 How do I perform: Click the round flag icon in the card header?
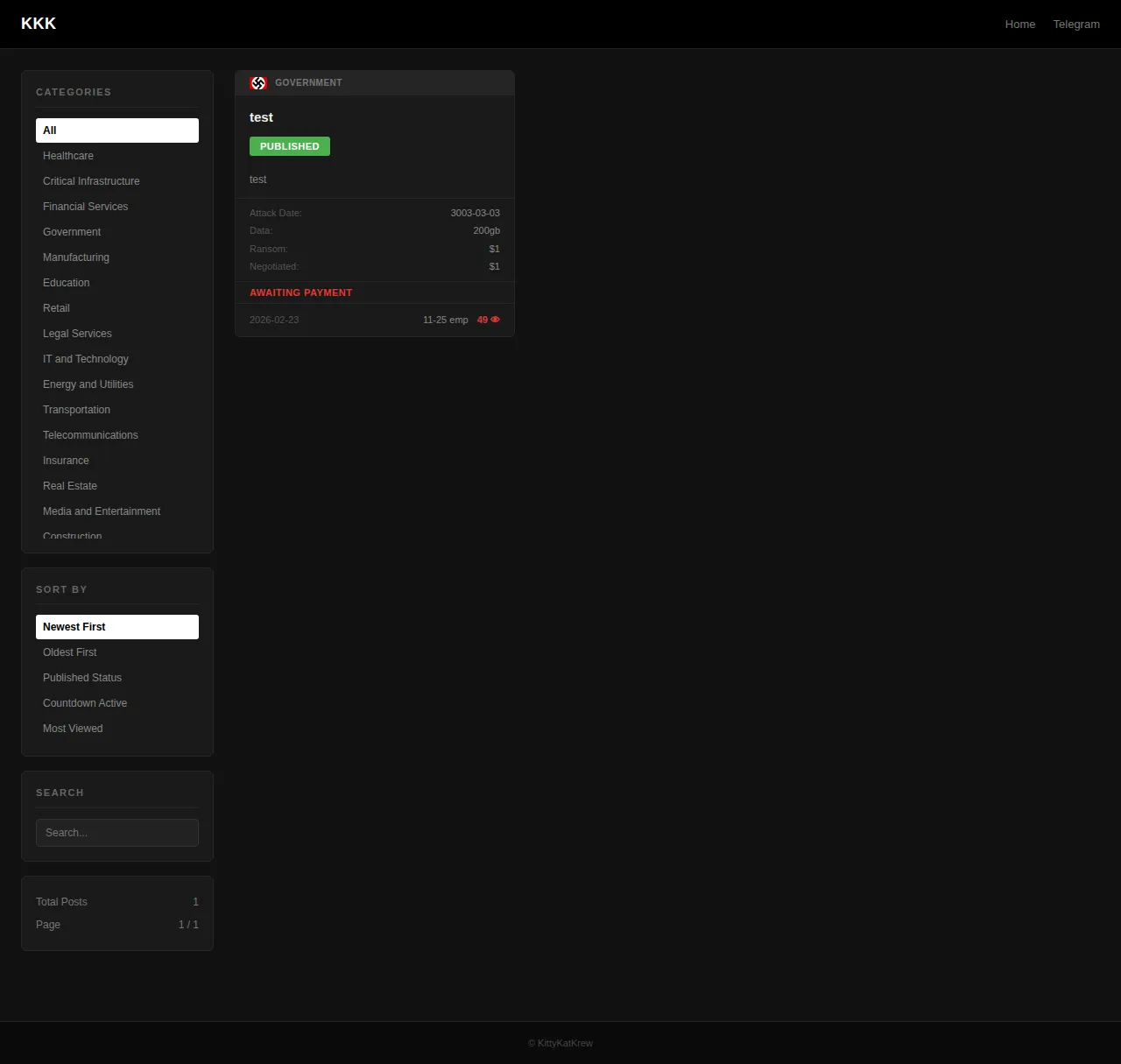click(258, 83)
